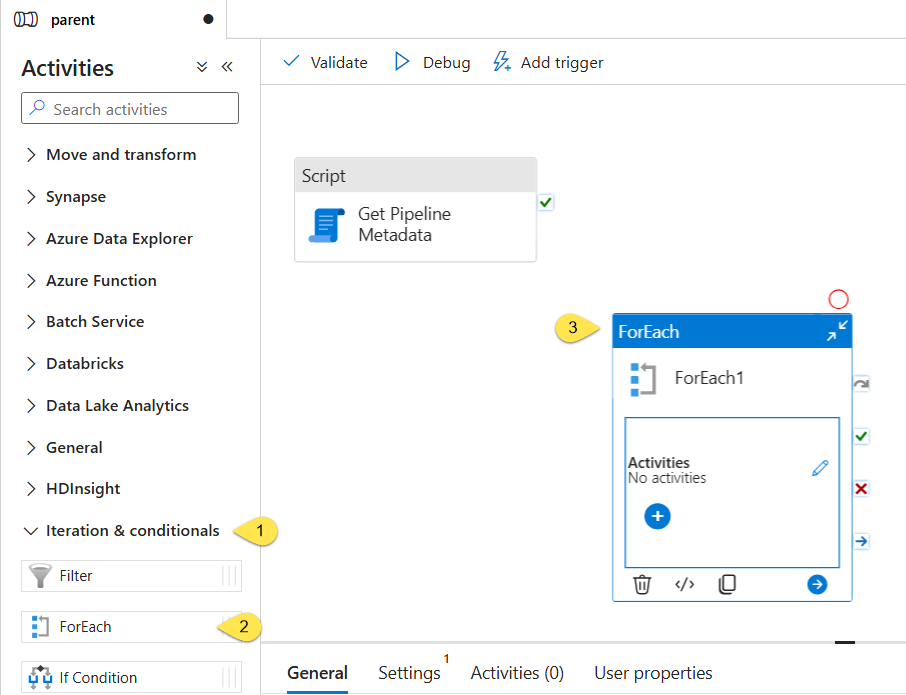Image resolution: width=906 pixels, height=695 pixels.
Task: Click the blue arrow to add output
Action: coord(817,584)
